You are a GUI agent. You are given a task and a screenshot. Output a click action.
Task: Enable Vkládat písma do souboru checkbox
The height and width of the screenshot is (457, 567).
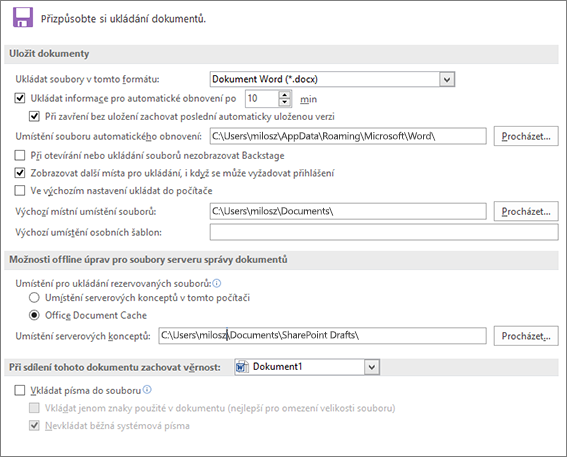point(20,390)
